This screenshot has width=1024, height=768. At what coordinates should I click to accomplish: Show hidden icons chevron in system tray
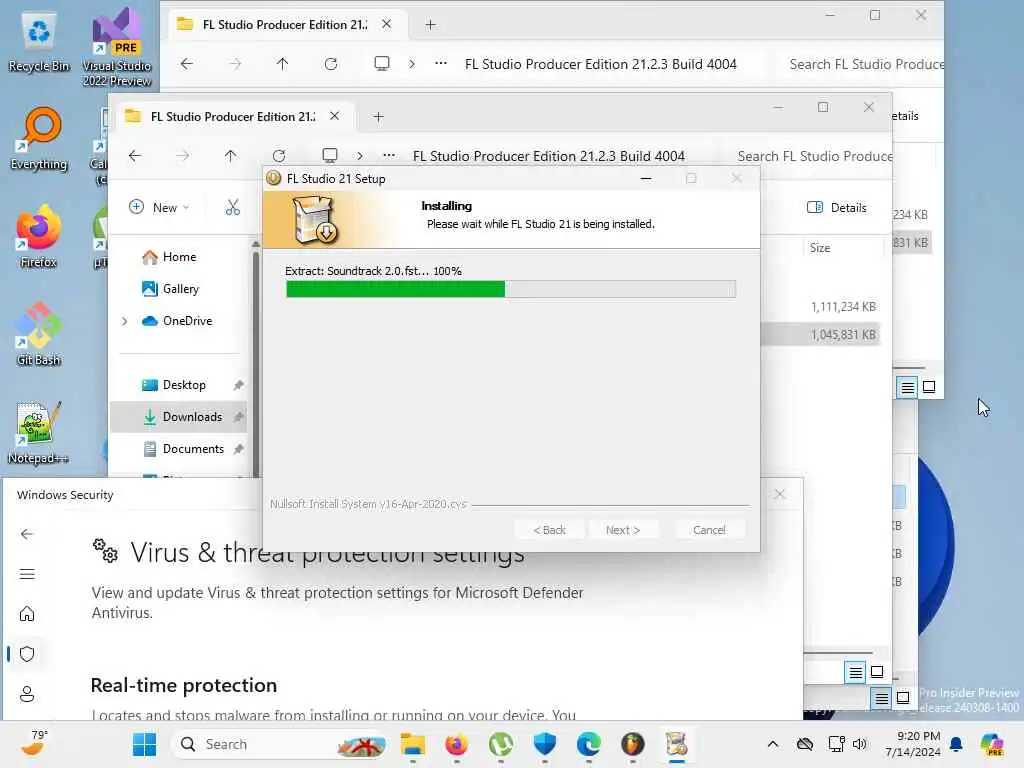tap(773, 744)
